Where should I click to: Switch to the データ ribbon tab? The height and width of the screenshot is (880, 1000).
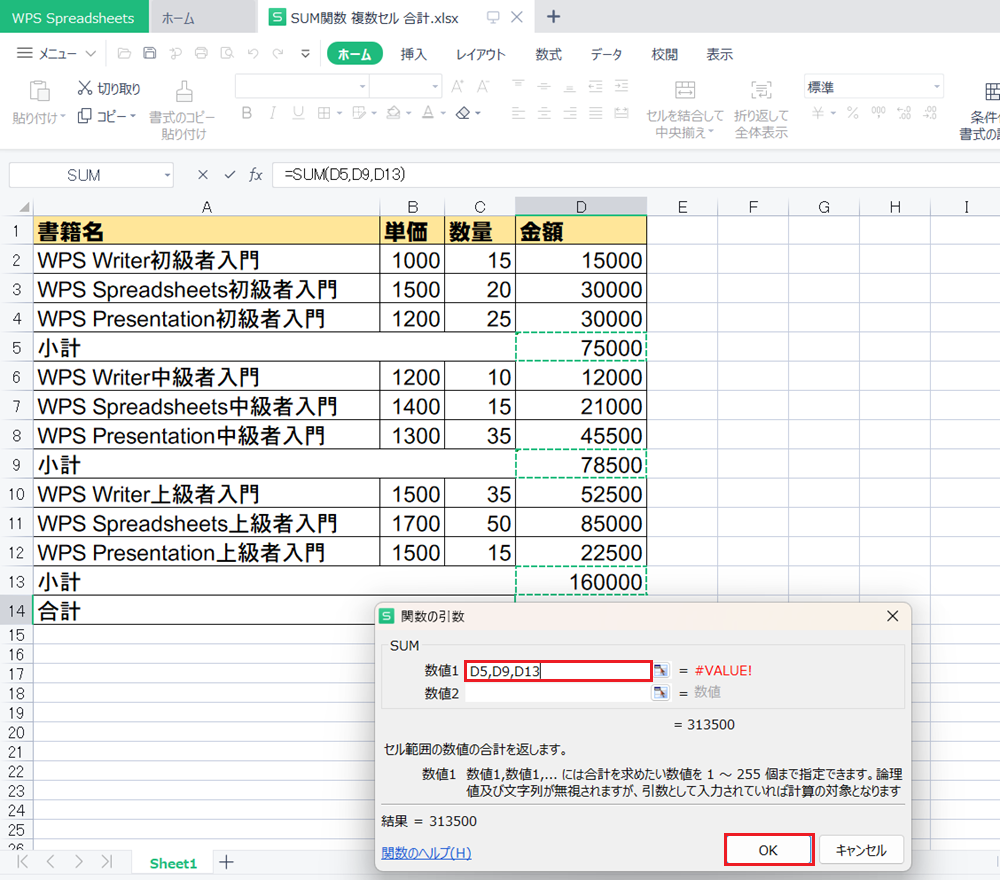pos(606,54)
